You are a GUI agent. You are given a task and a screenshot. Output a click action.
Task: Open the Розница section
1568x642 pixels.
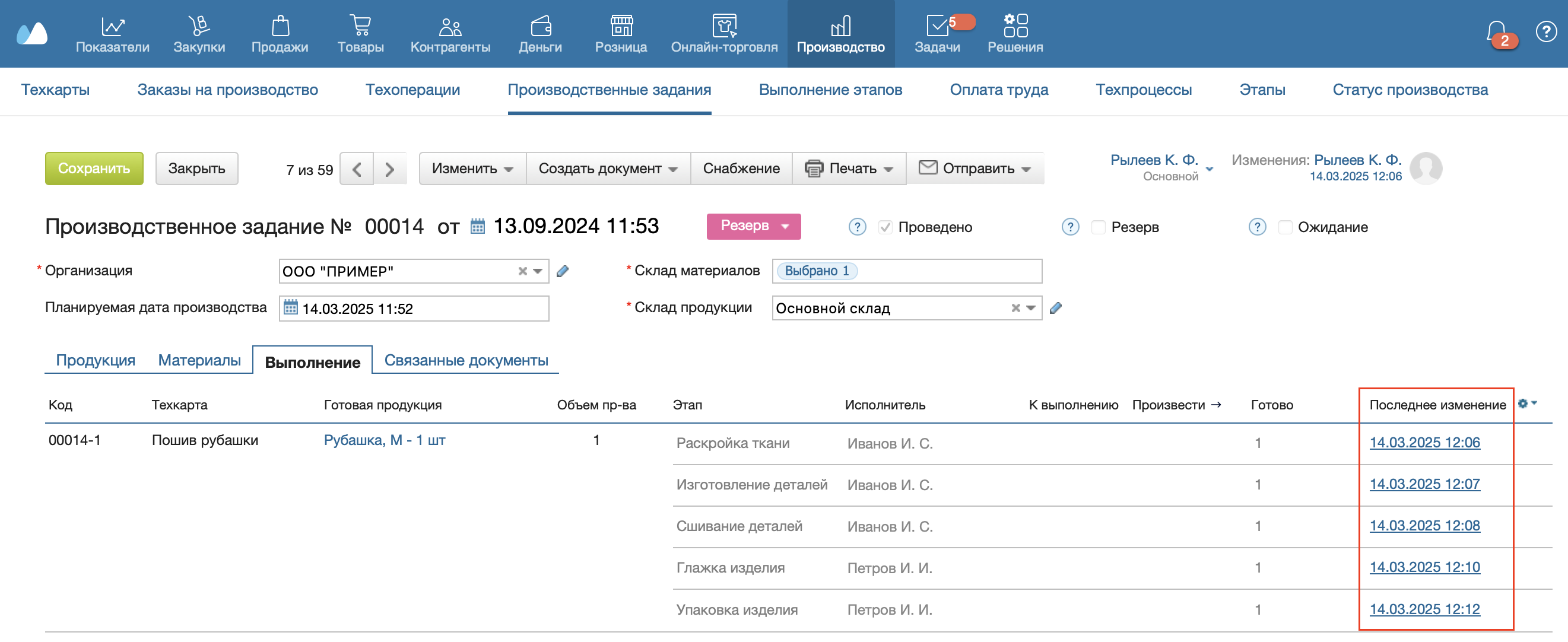pos(621,34)
